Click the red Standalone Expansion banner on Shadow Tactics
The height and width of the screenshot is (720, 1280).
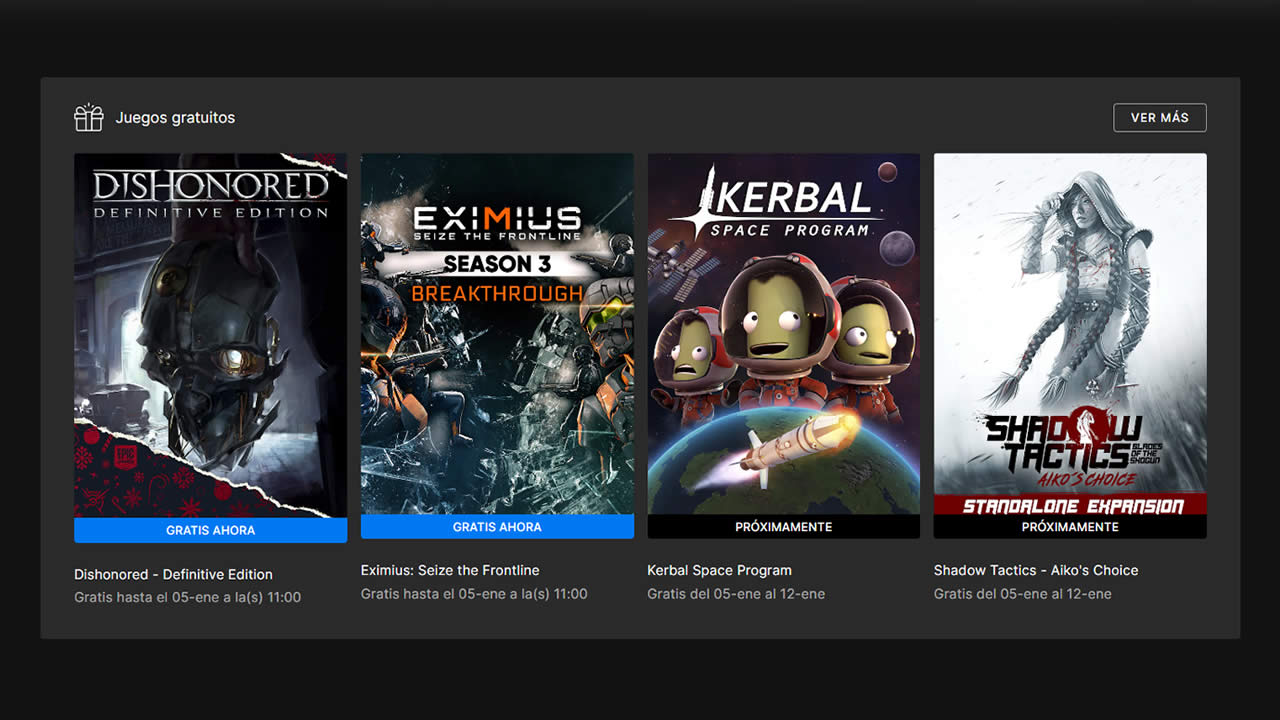point(1070,505)
